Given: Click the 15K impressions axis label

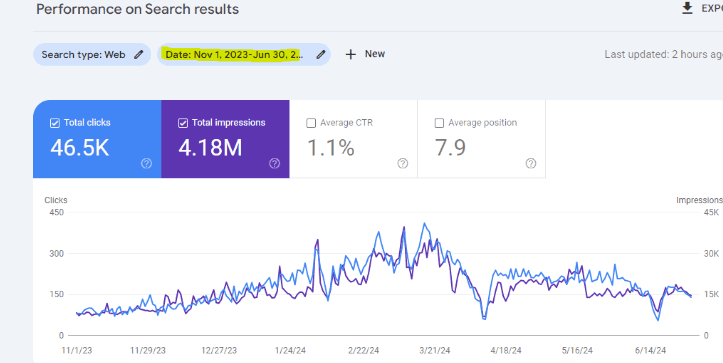Looking at the screenshot, I should coord(711,294).
